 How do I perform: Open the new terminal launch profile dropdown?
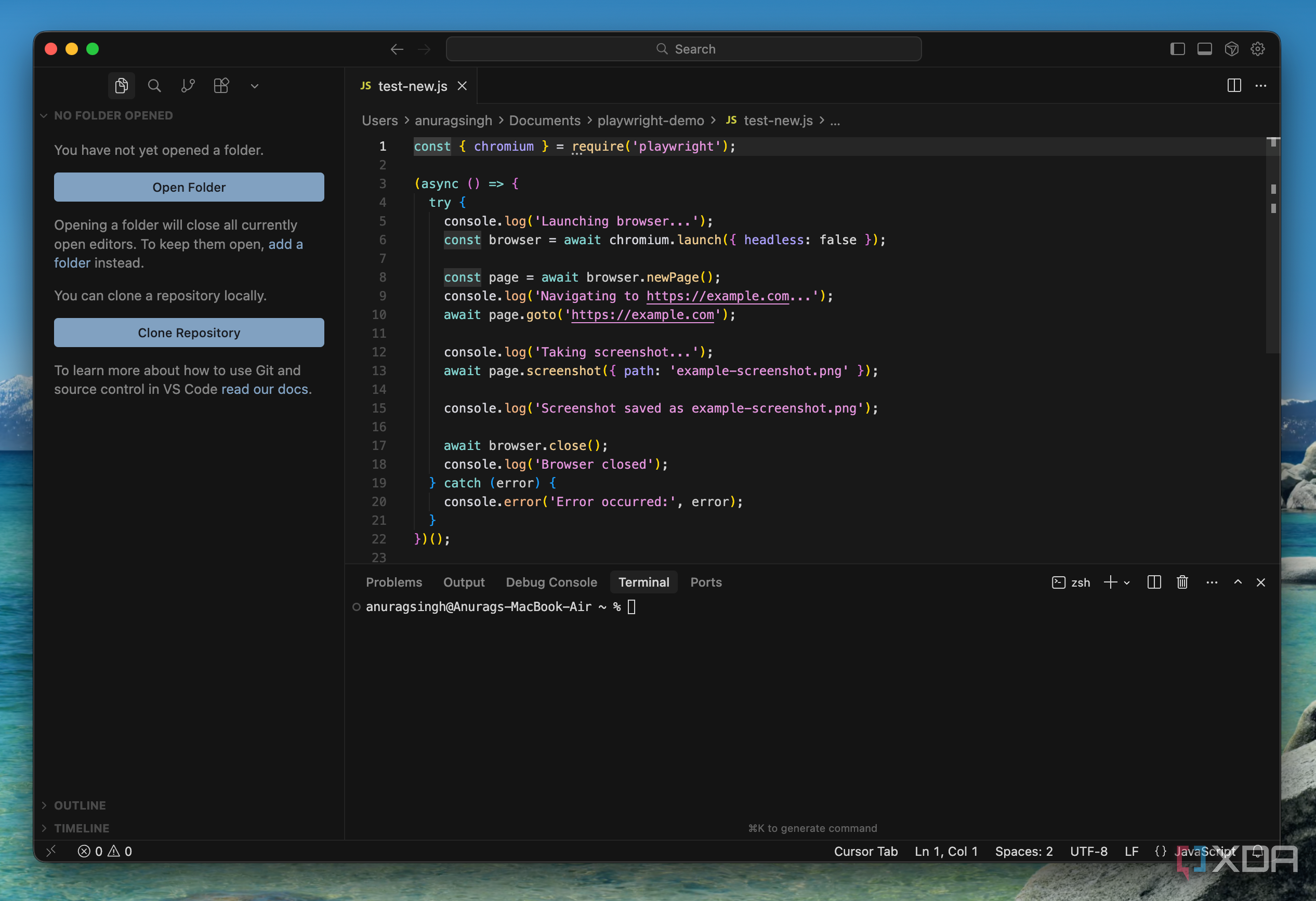point(1127,583)
